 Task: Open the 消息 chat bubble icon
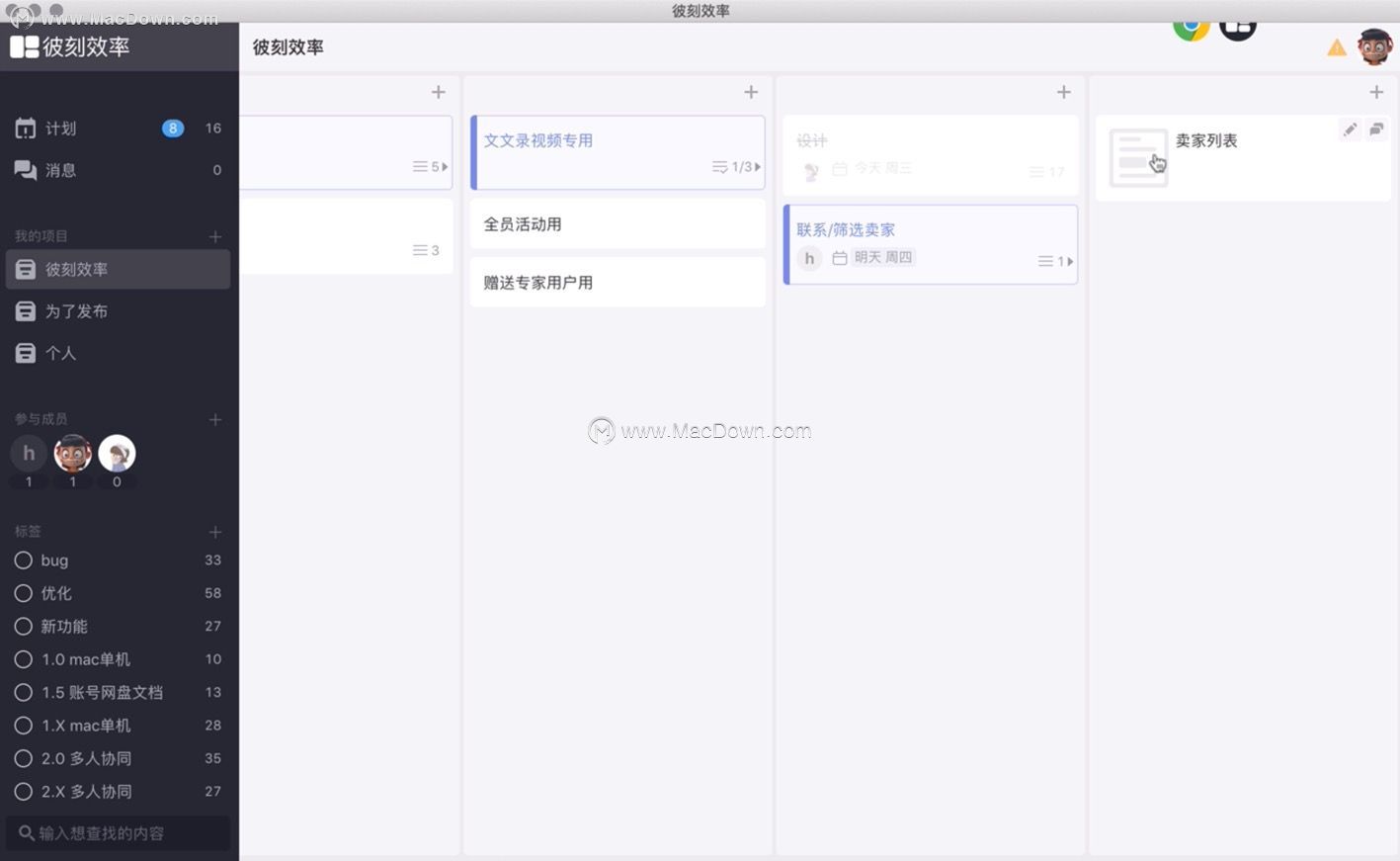pos(26,170)
